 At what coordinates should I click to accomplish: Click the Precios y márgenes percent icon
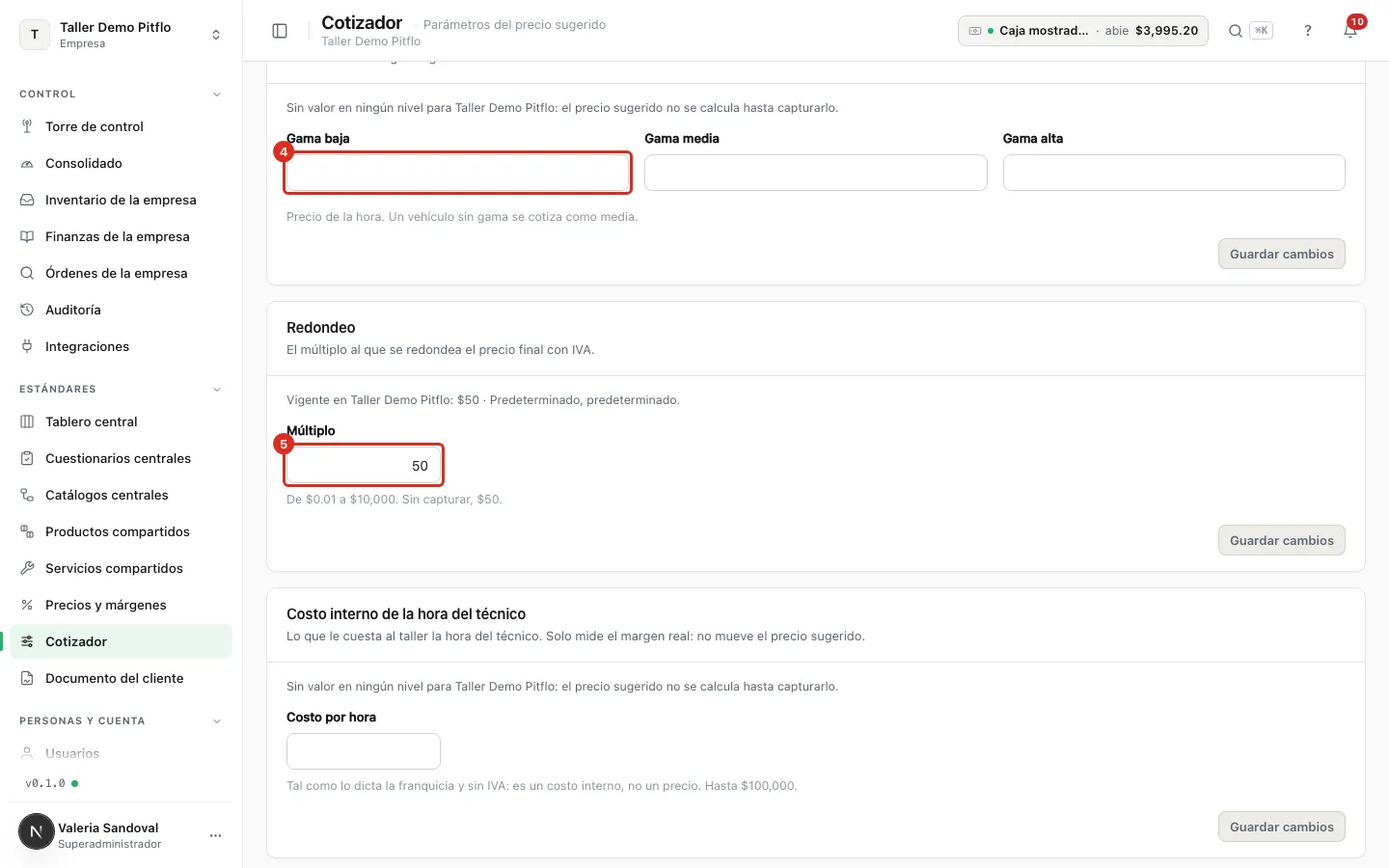click(27, 605)
